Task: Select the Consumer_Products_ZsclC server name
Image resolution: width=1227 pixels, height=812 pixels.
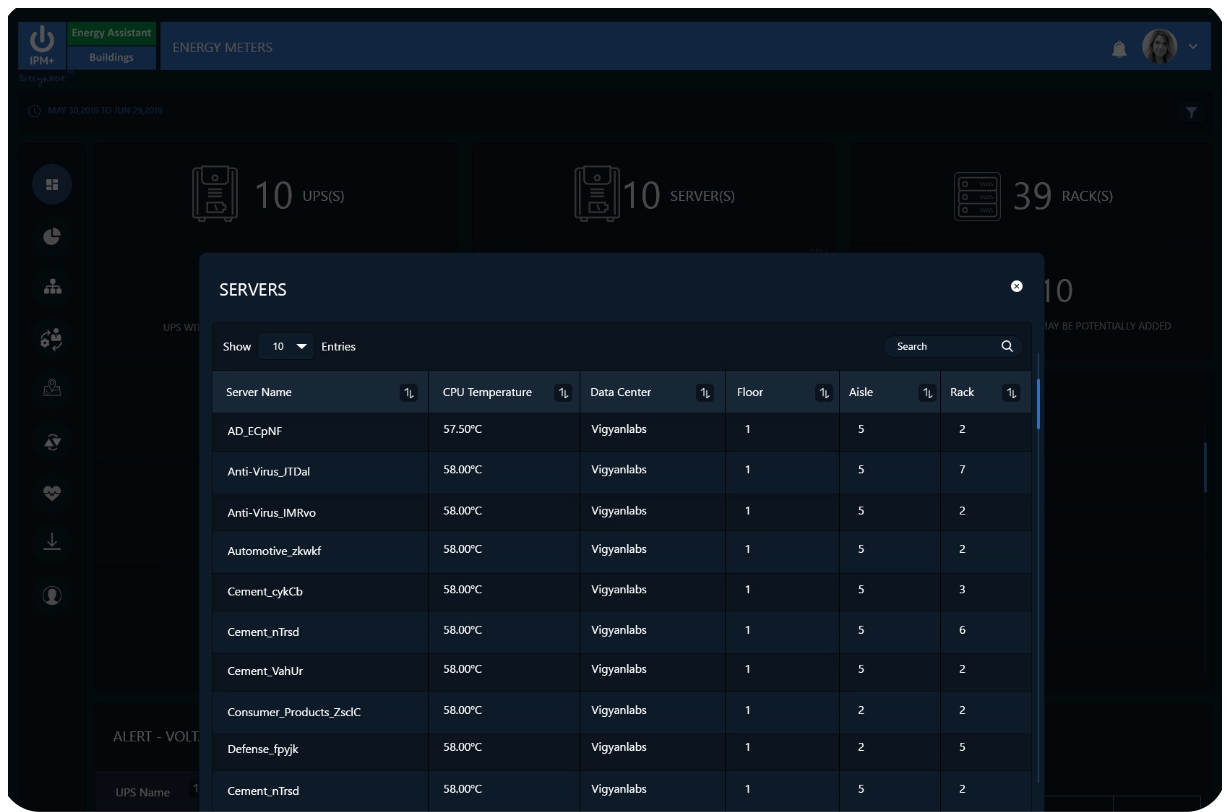Action: pyautogui.click(x=295, y=711)
